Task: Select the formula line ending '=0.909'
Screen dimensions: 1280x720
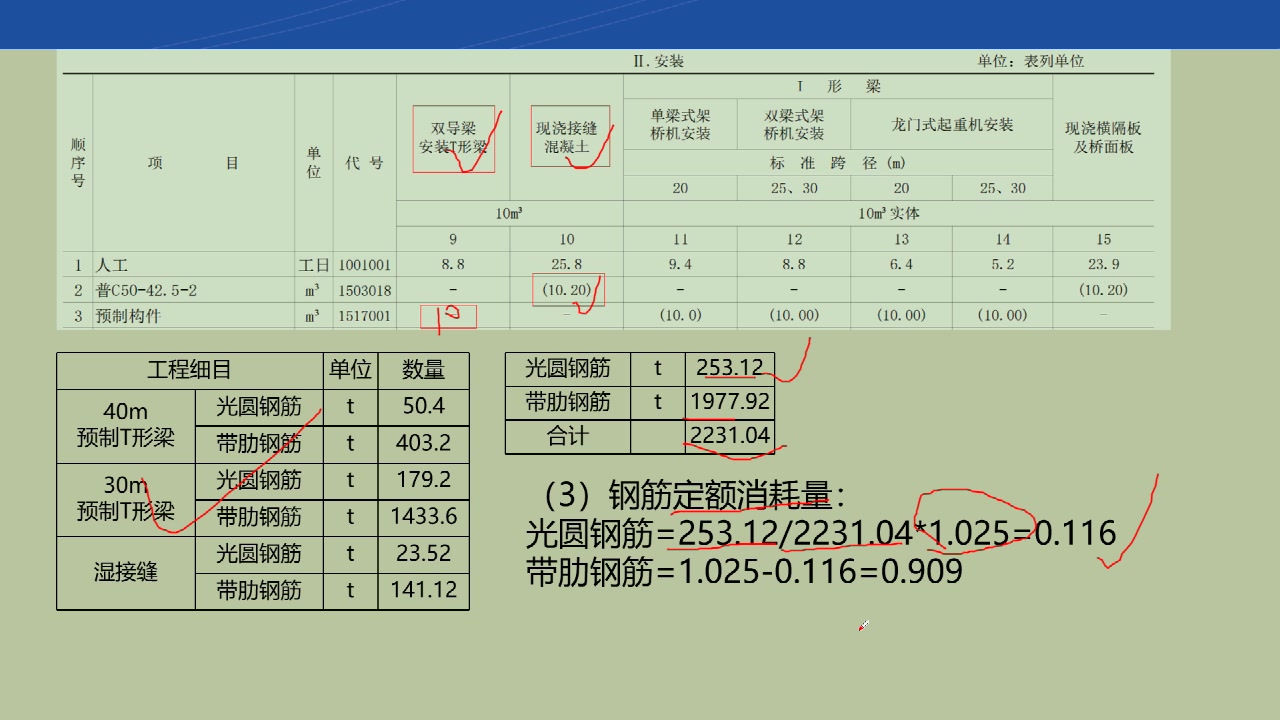Action: (x=744, y=571)
